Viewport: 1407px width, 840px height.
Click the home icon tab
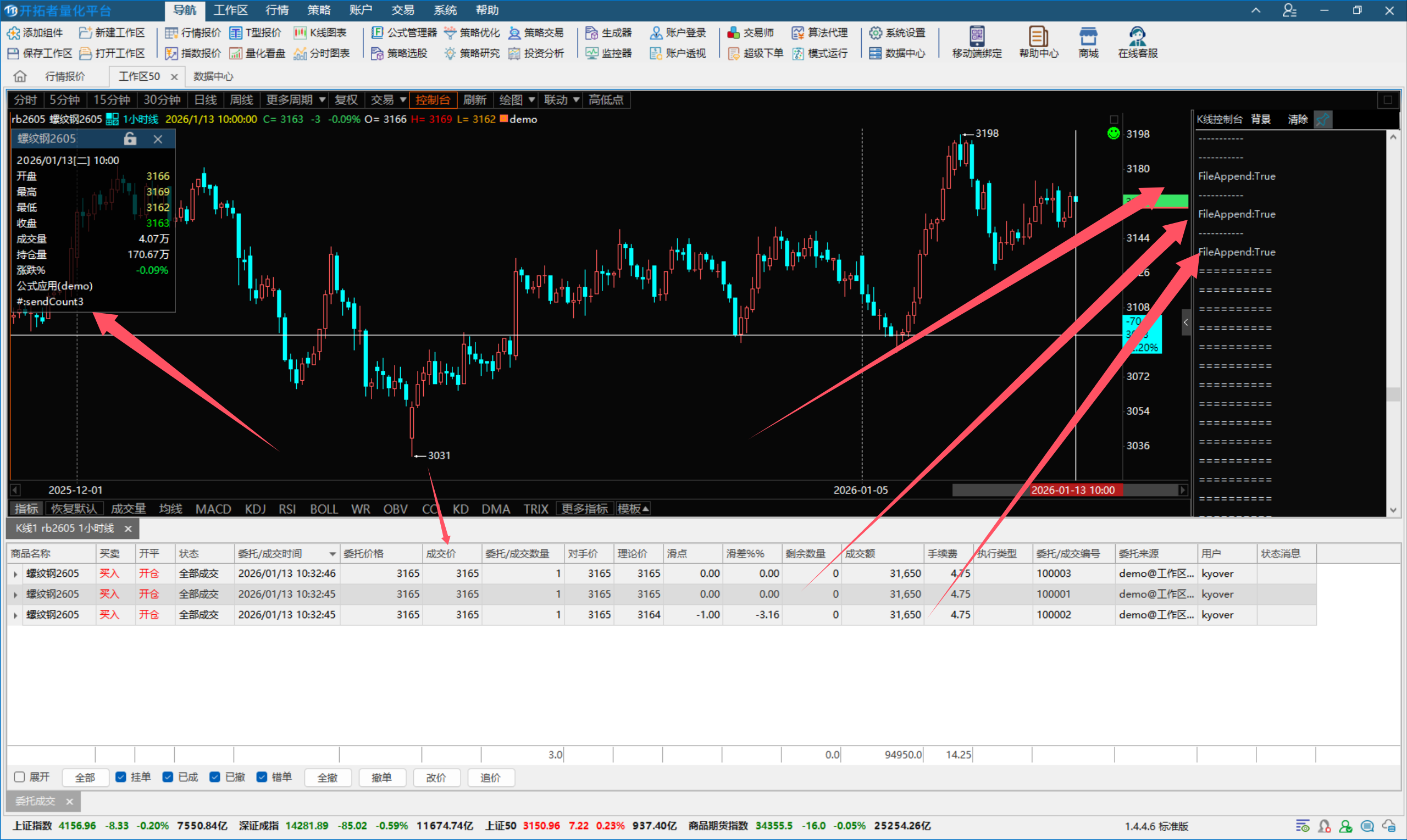point(20,76)
